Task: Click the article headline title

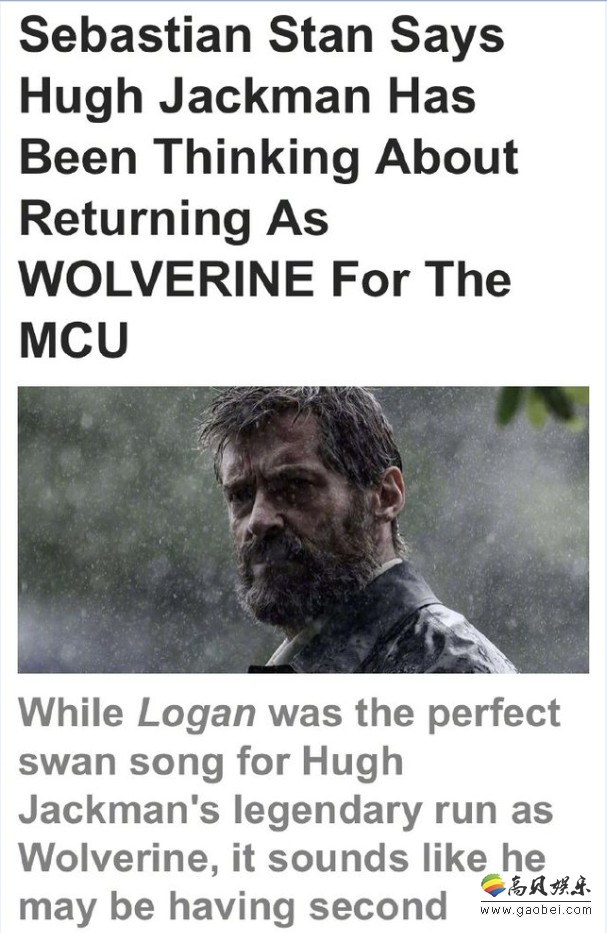Action: [x=269, y=188]
